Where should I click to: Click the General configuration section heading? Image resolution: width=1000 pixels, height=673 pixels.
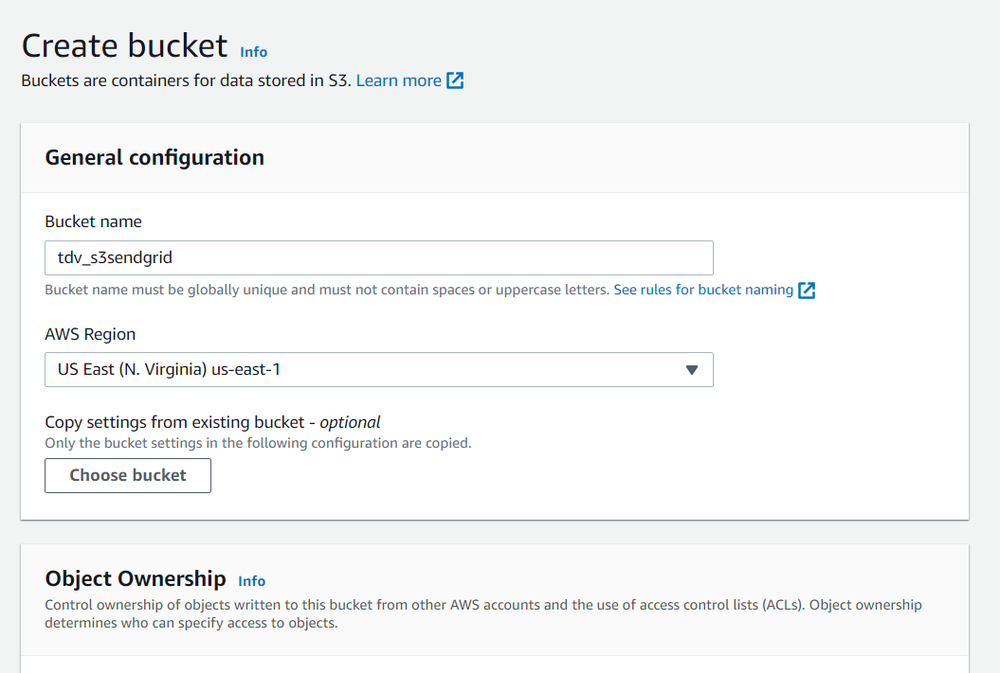154,157
